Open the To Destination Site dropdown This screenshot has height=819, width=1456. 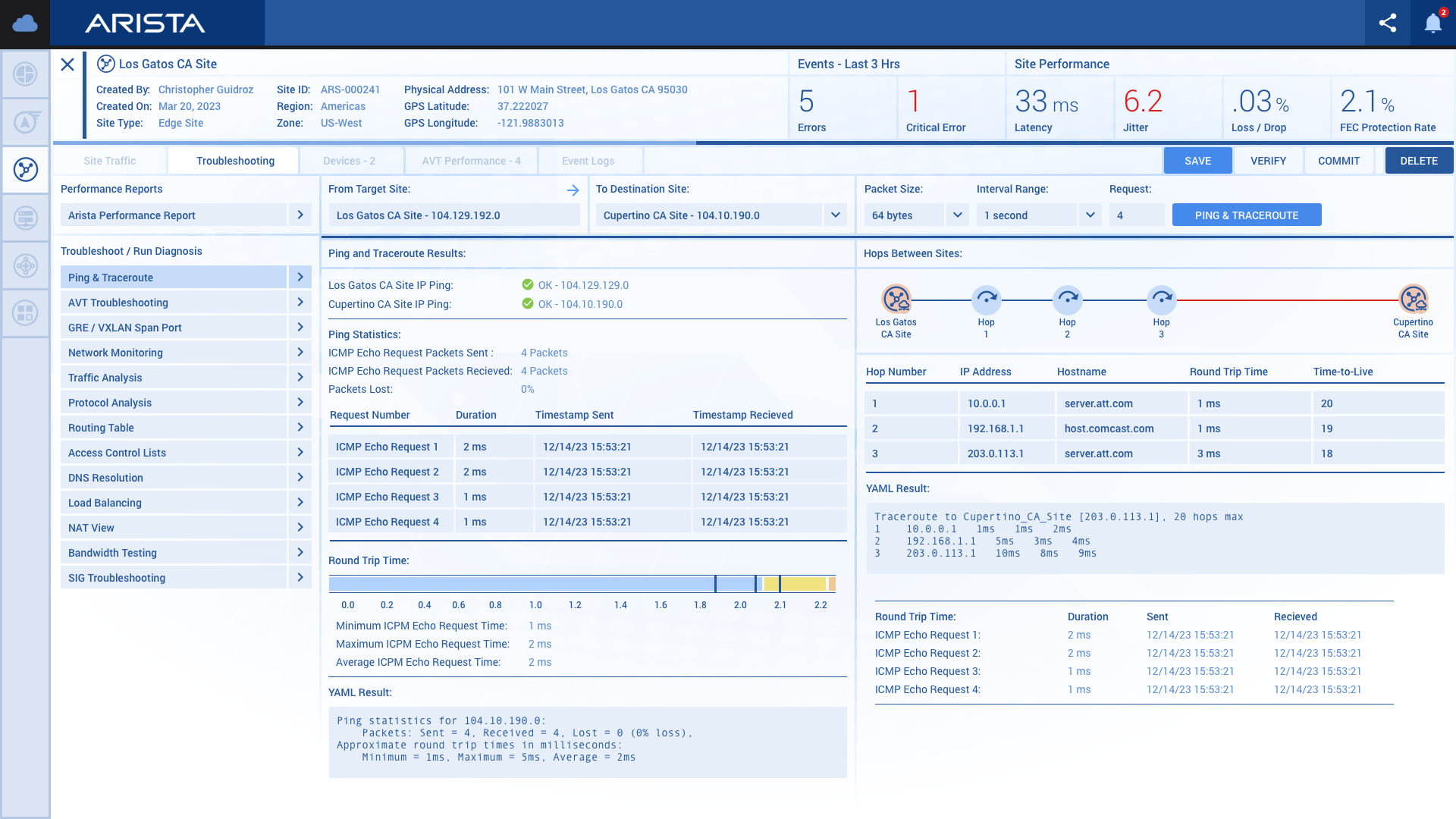pos(835,215)
